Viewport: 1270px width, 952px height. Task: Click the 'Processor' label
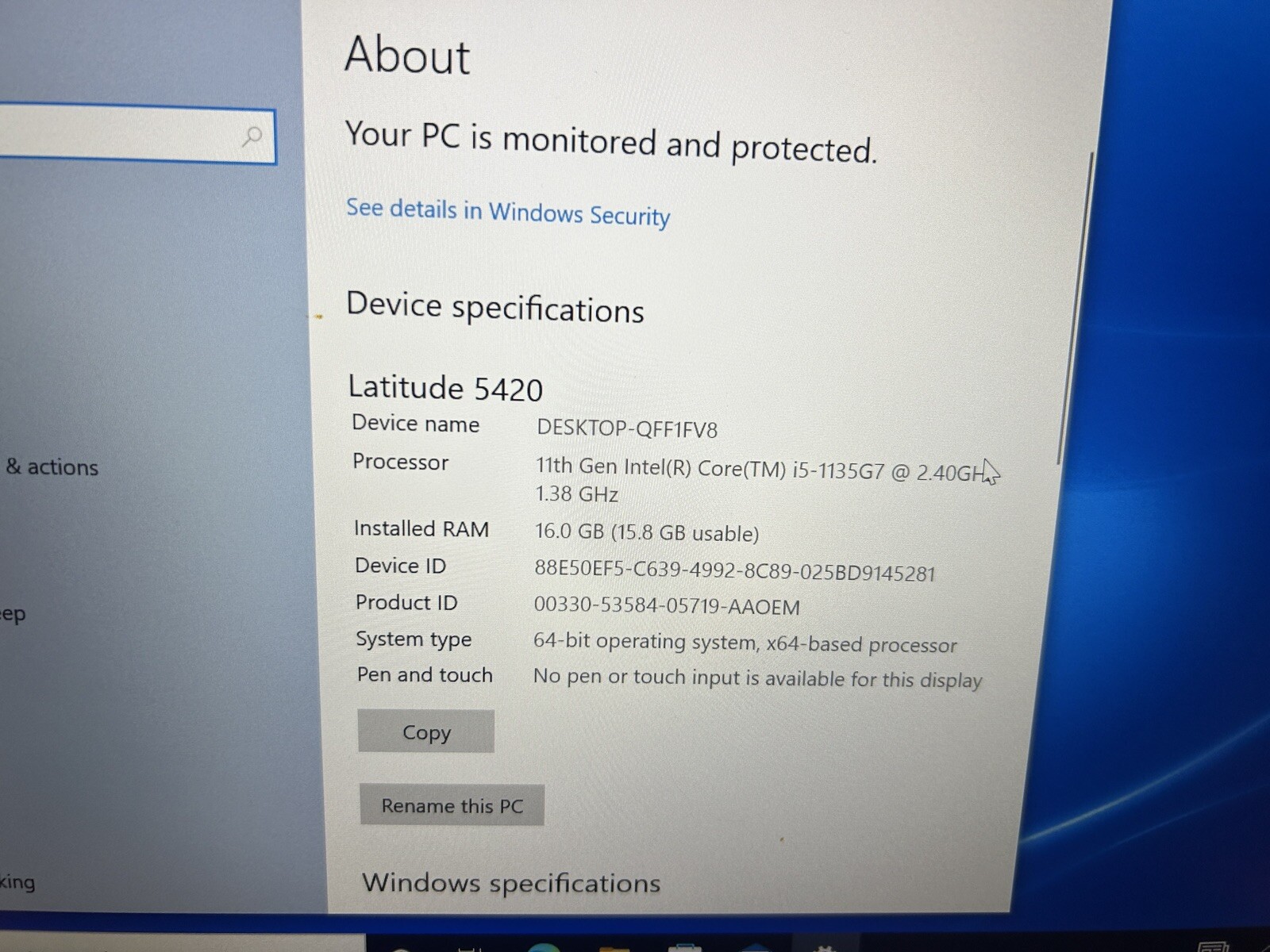click(x=400, y=462)
